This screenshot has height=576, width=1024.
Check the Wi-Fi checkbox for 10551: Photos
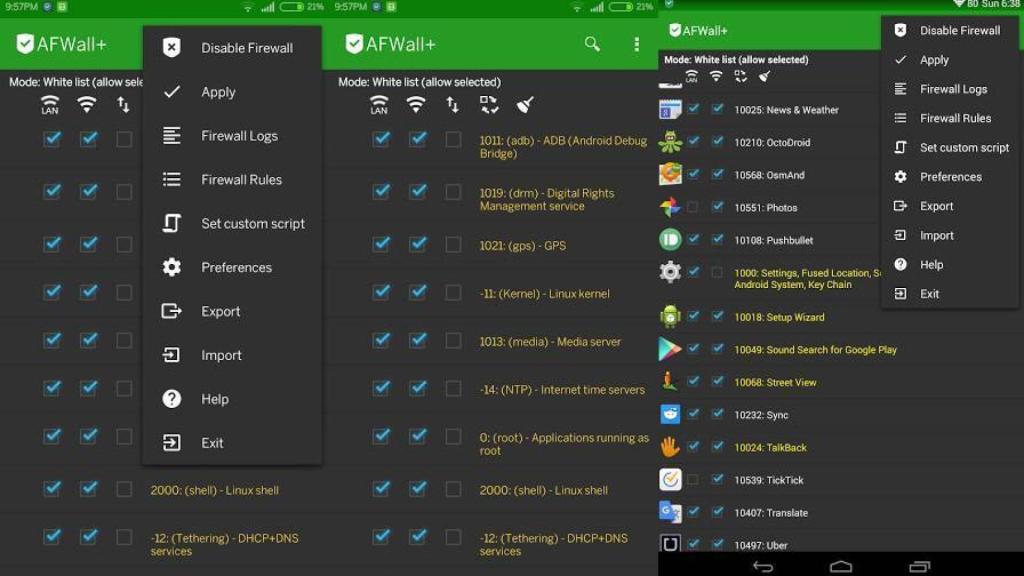(718, 207)
